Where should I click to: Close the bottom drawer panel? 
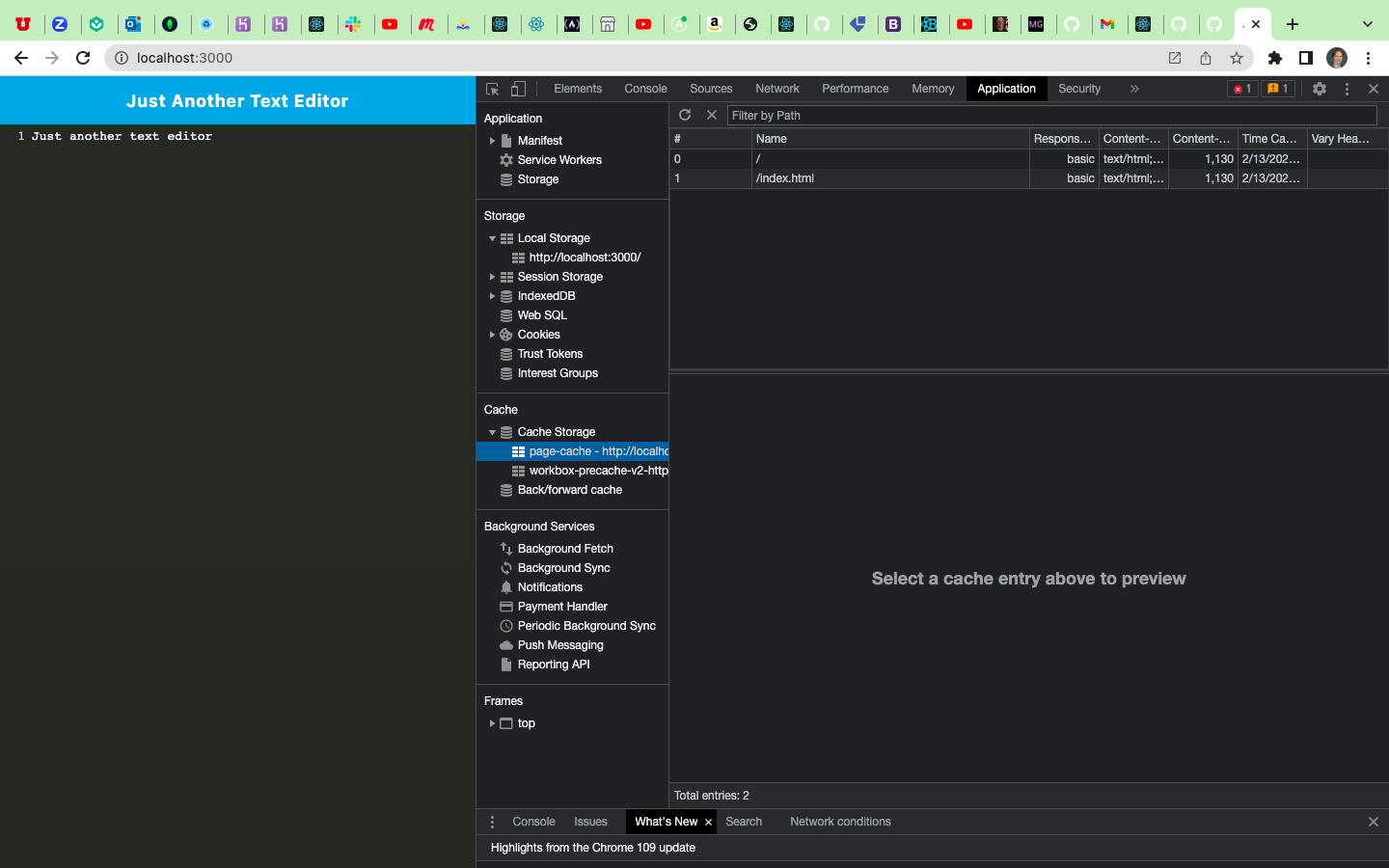click(x=1374, y=822)
